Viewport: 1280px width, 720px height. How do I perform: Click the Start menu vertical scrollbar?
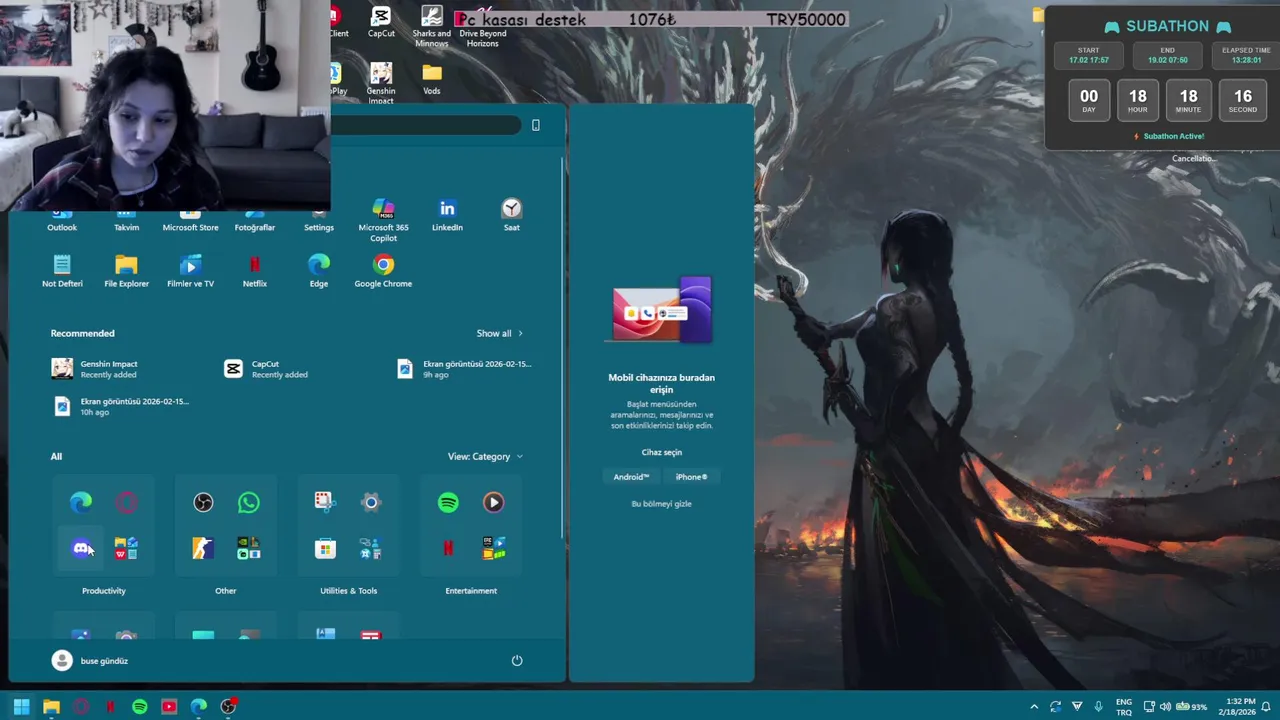[563, 350]
